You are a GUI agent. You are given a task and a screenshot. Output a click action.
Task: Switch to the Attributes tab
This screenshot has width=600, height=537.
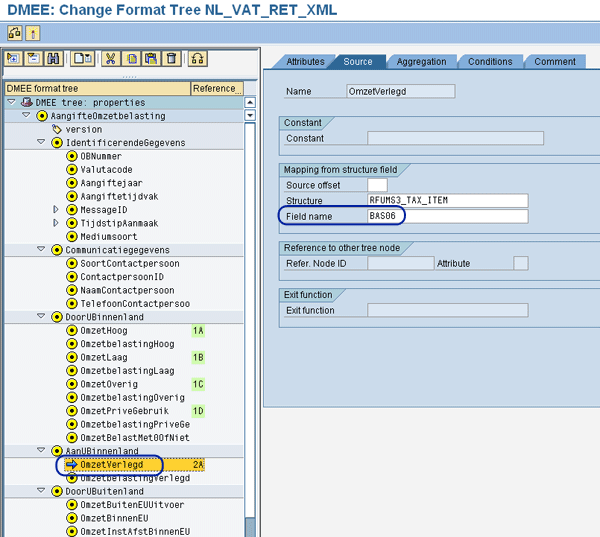(305, 61)
